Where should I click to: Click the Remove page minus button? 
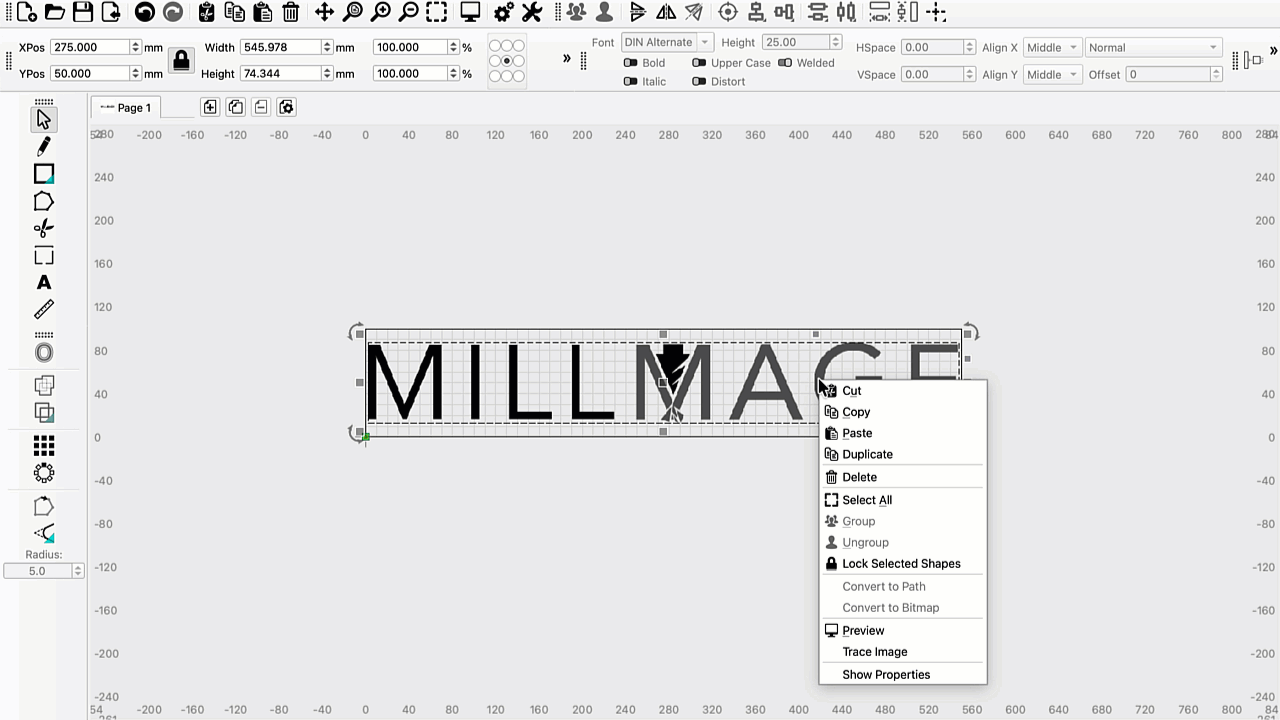click(x=261, y=107)
